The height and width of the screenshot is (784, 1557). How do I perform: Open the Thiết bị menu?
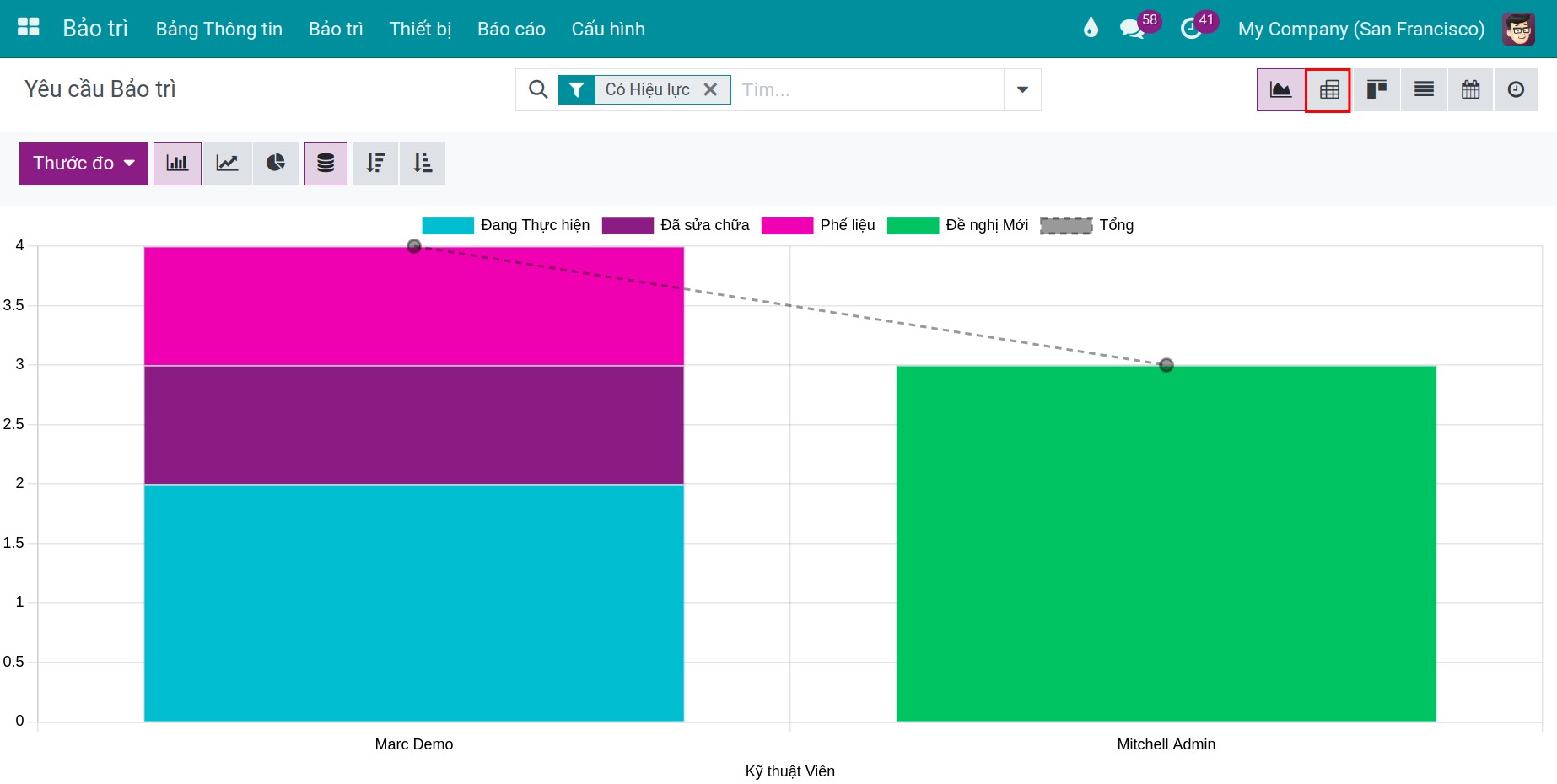[420, 29]
